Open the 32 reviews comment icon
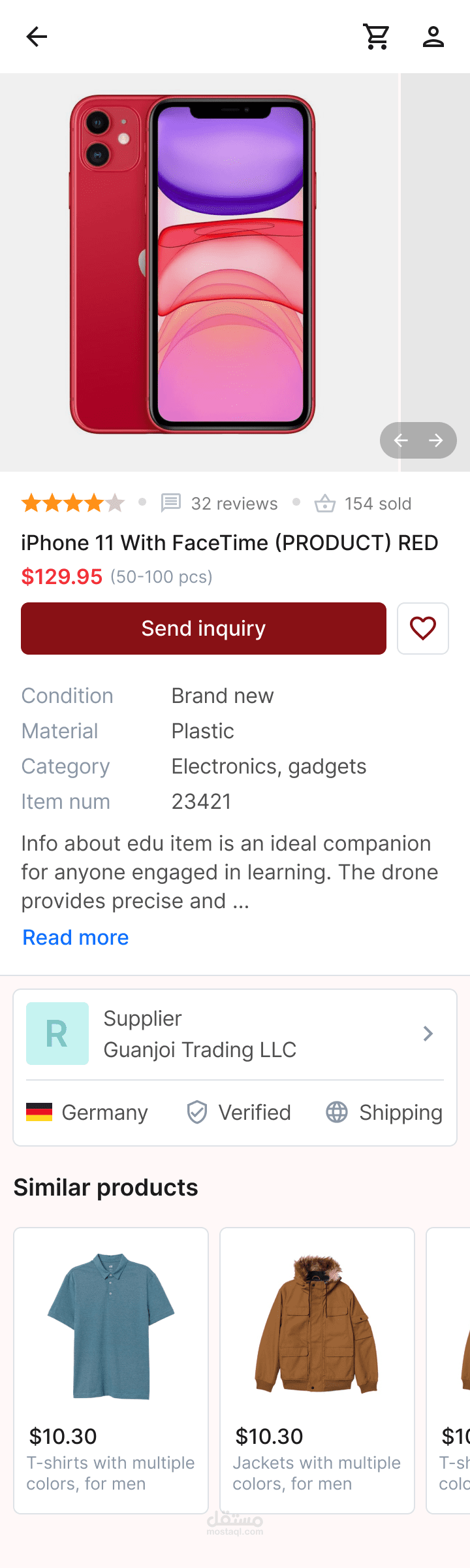The image size is (470, 1568). point(171,503)
